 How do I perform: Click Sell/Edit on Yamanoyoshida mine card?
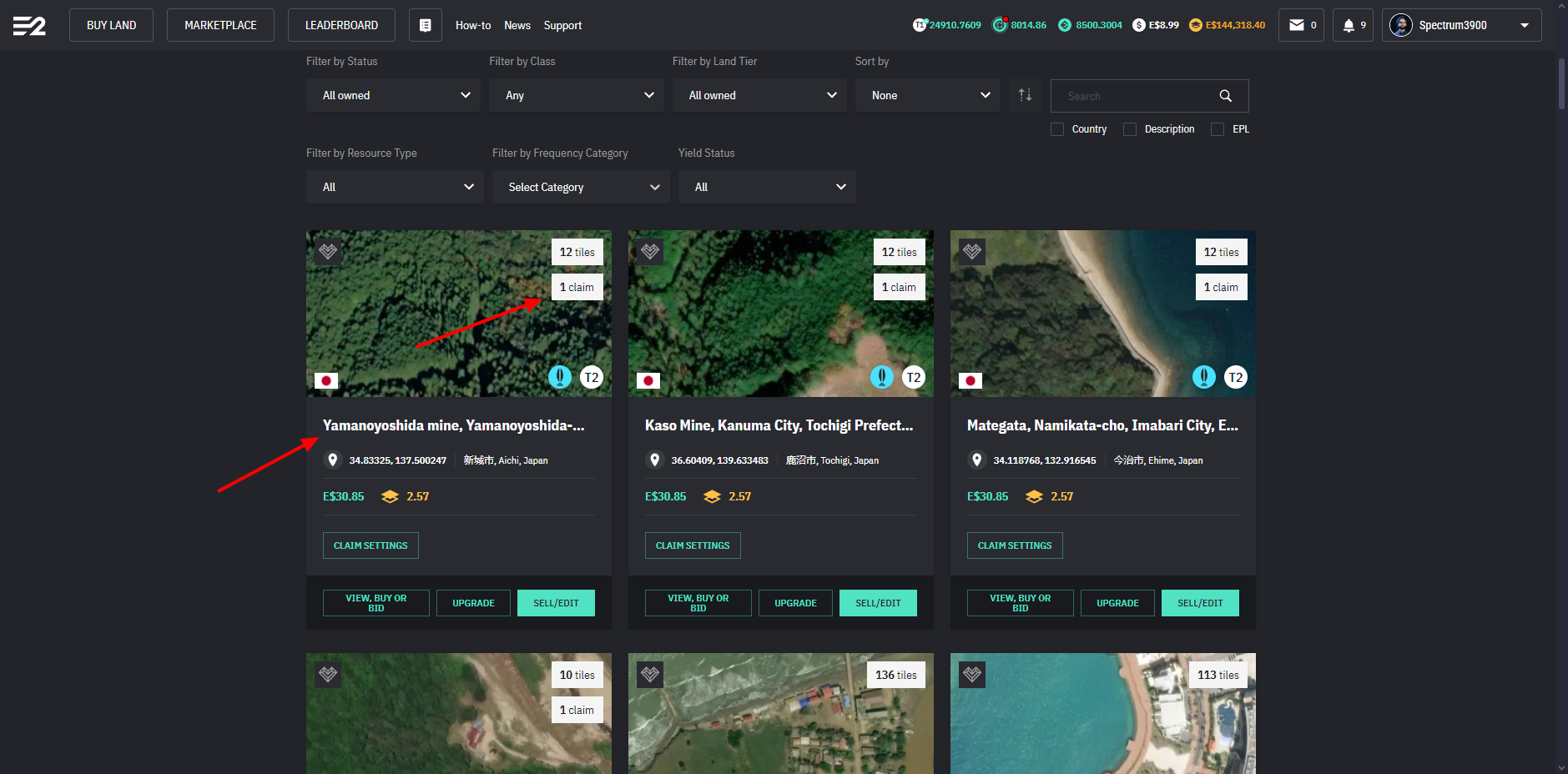click(x=556, y=603)
